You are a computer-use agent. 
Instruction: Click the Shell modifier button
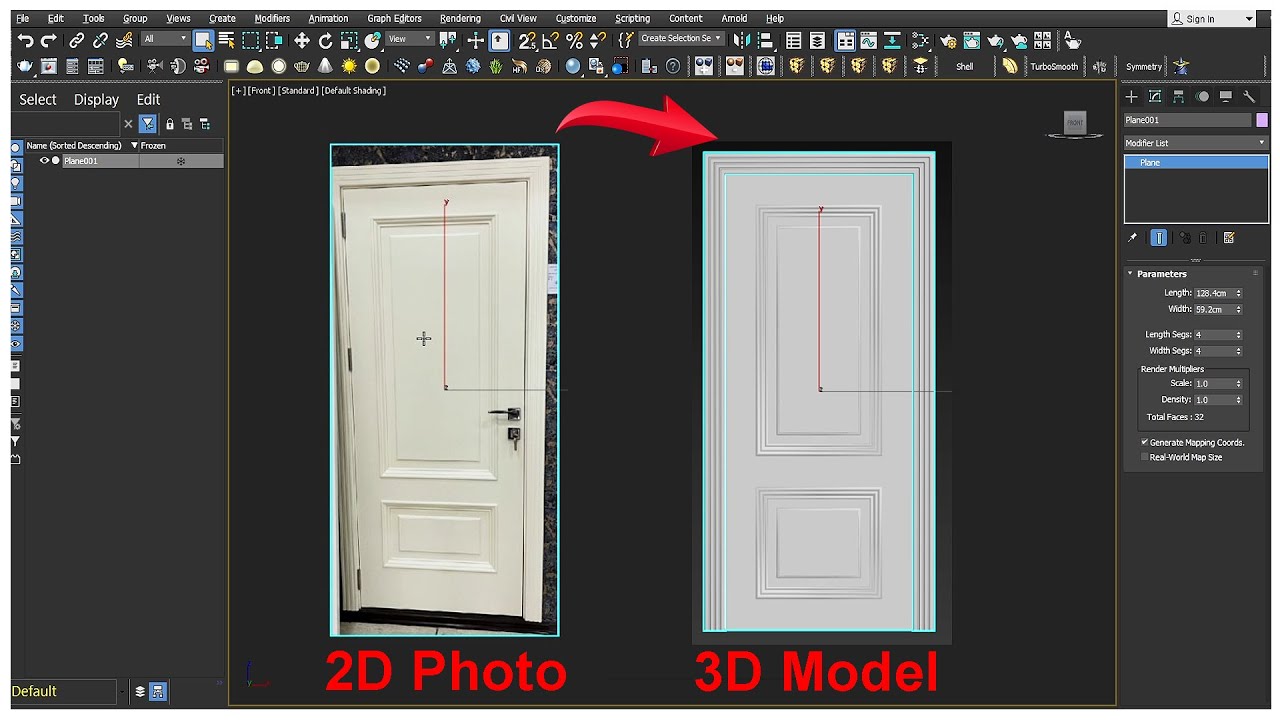(x=964, y=67)
